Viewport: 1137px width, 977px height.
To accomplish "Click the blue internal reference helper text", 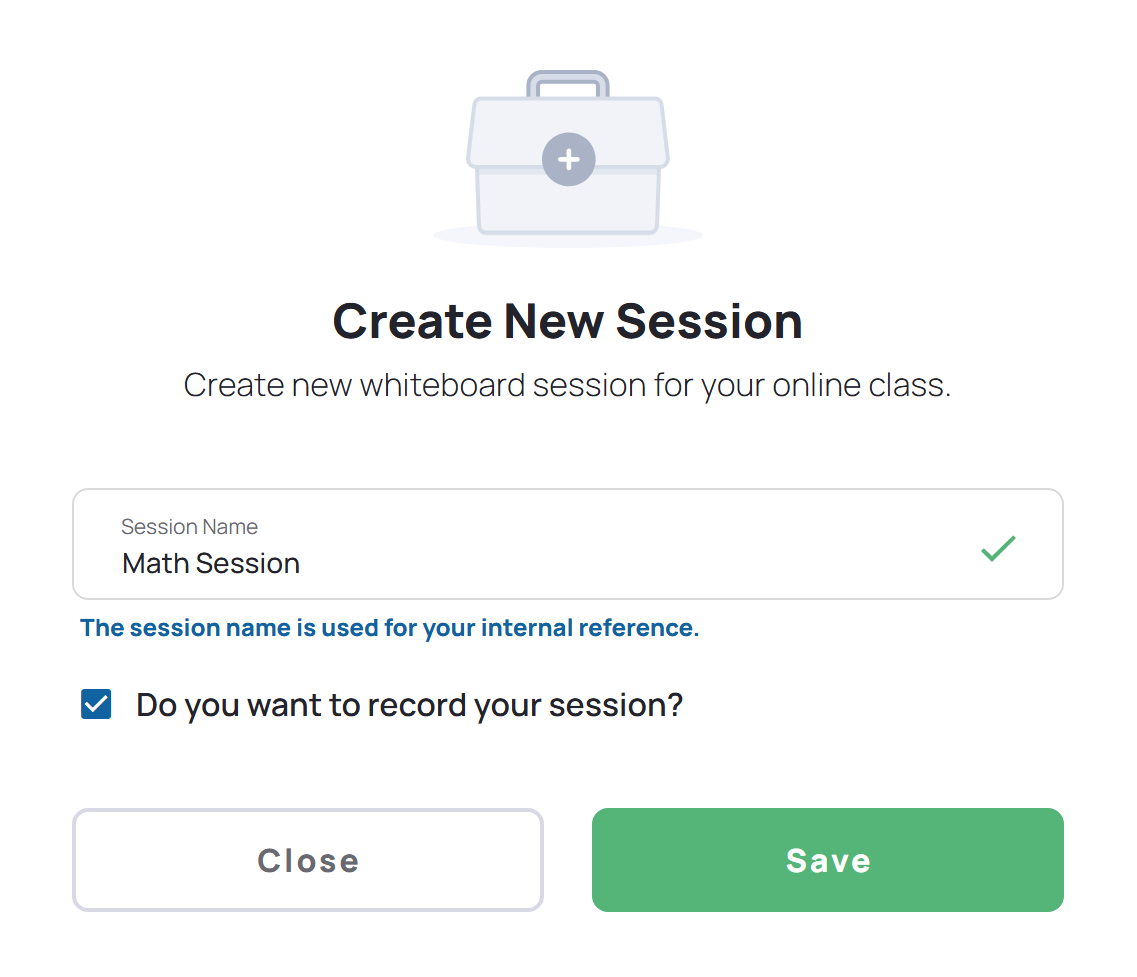I will point(389,628).
